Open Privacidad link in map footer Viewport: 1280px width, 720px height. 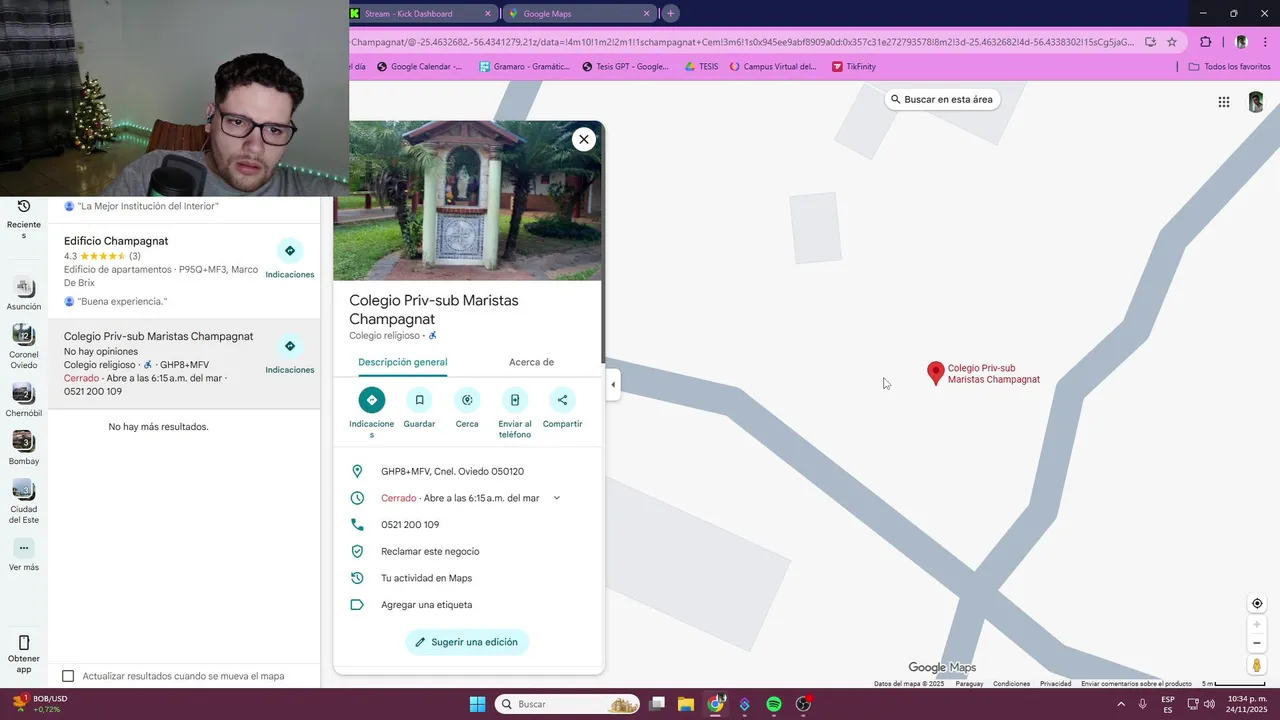(1055, 684)
